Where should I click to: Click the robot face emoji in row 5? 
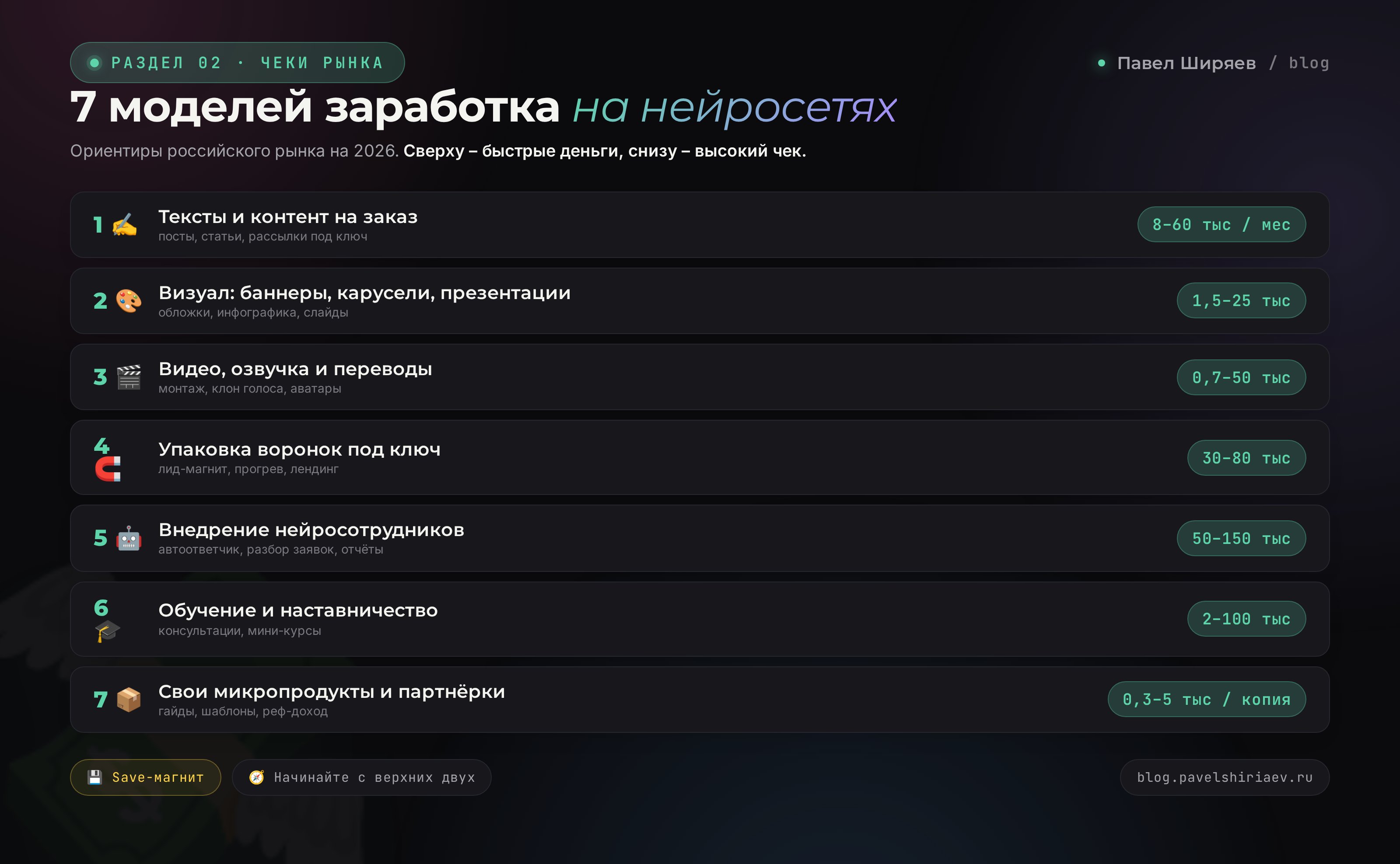[129, 538]
